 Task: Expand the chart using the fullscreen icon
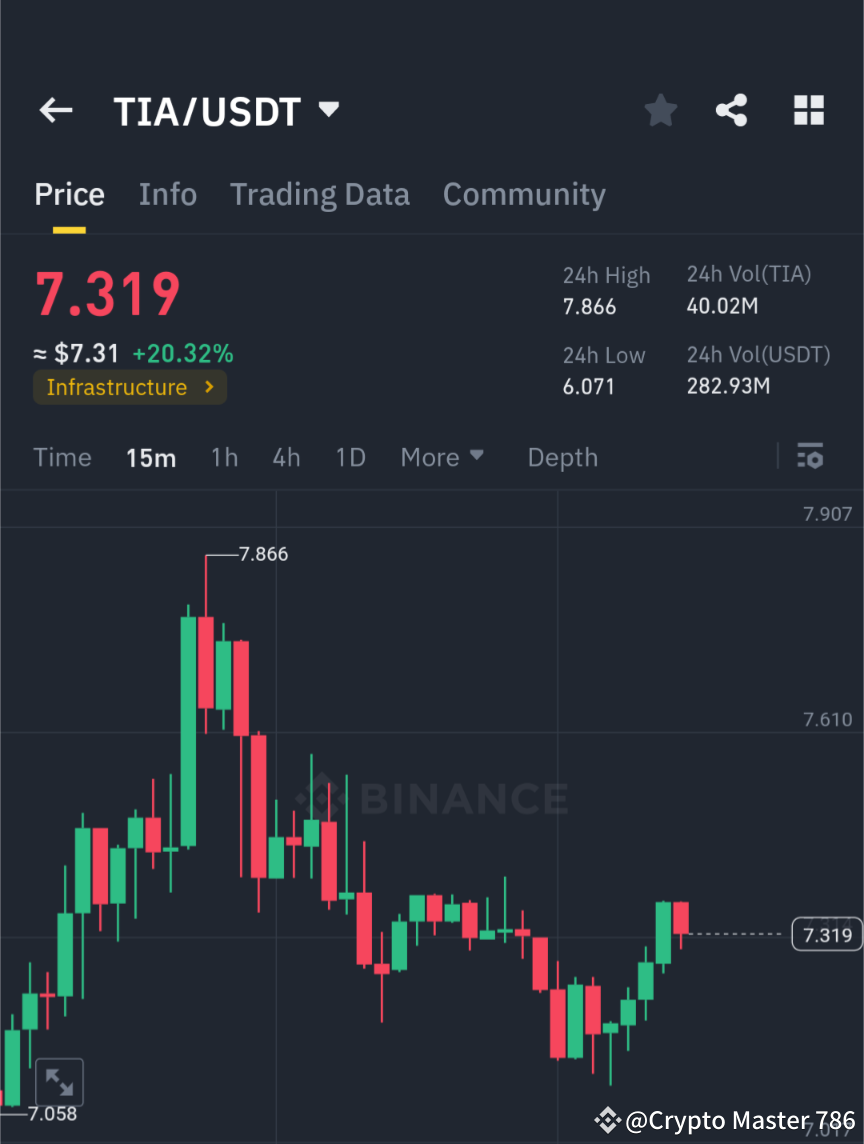point(60,1081)
